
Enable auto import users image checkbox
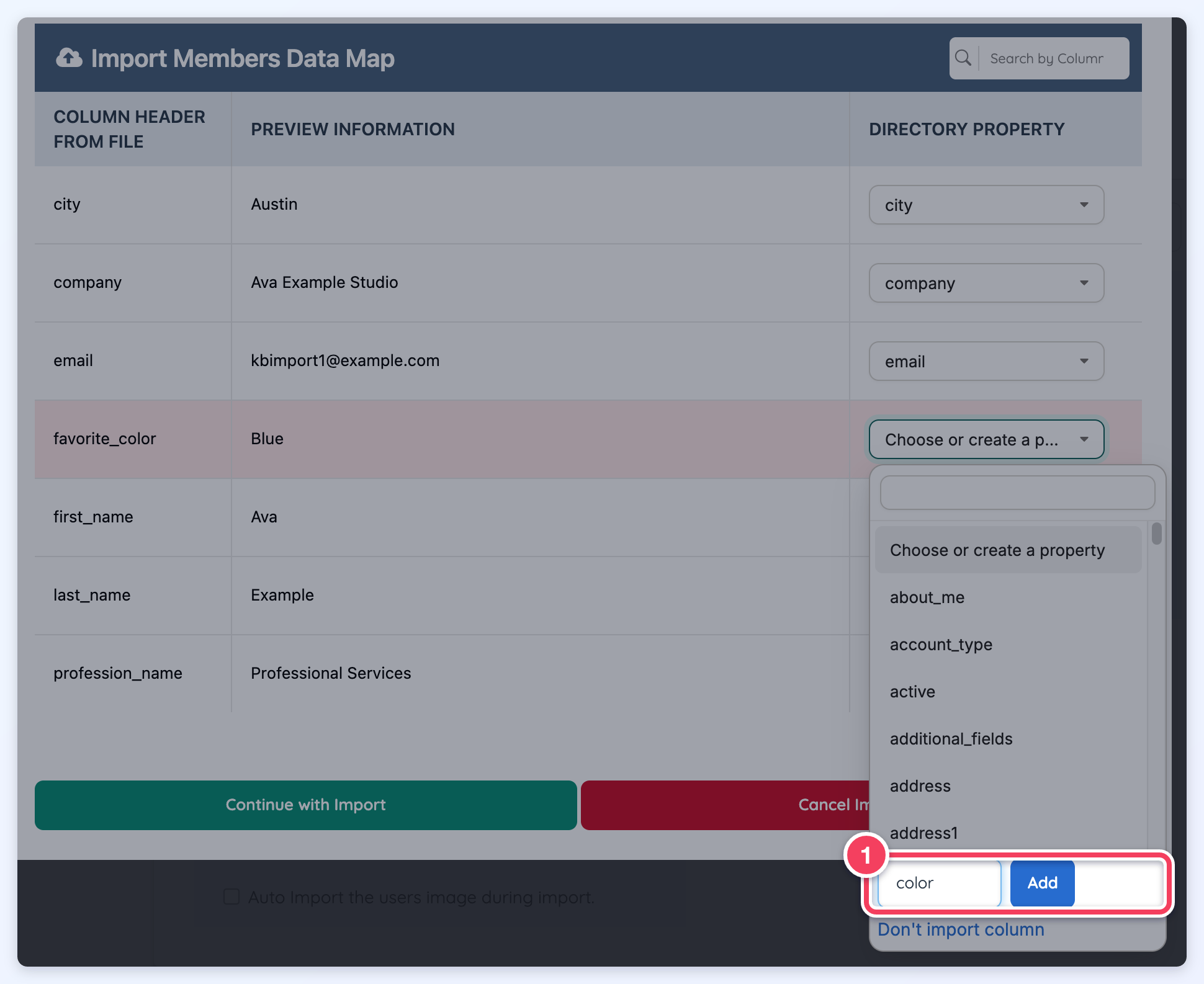(x=231, y=897)
